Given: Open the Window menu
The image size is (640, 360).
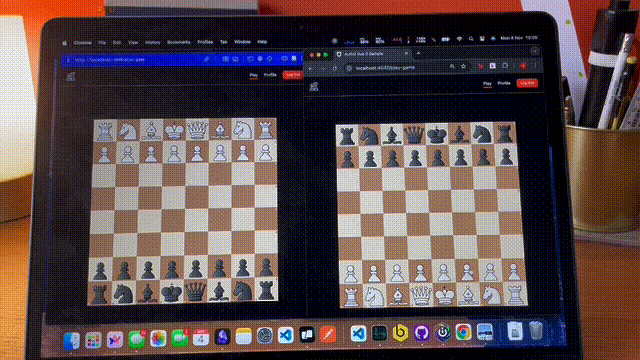Looking at the screenshot, I should pos(242,42).
